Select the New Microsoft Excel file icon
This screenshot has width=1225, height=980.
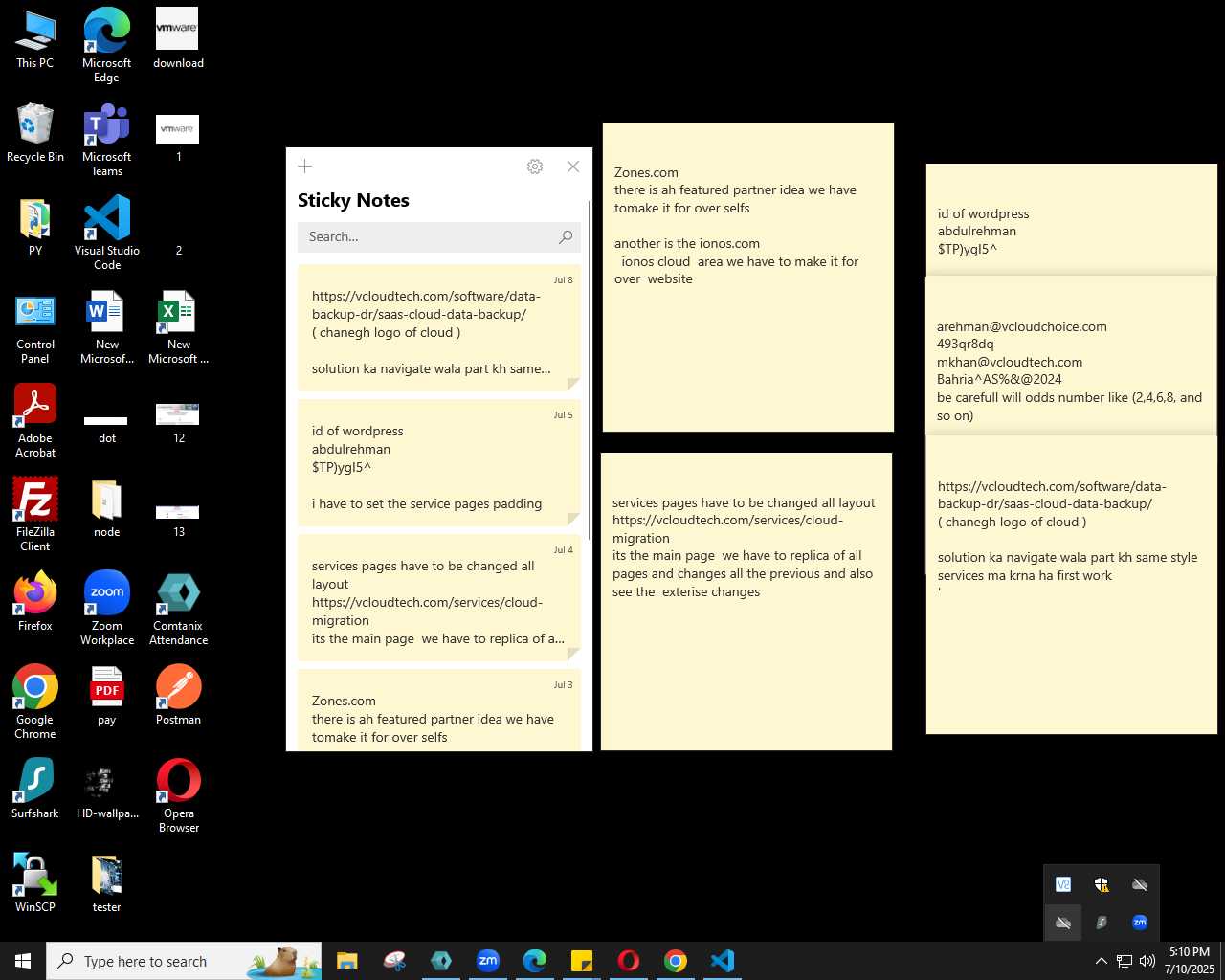coord(179,327)
